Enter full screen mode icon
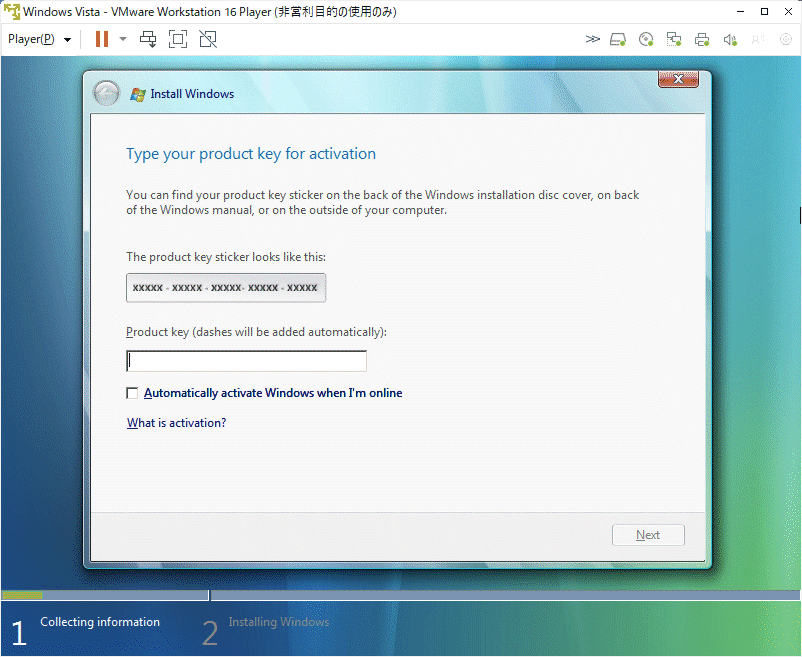The width and height of the screenshot is (802, 657). coord(178,39)
